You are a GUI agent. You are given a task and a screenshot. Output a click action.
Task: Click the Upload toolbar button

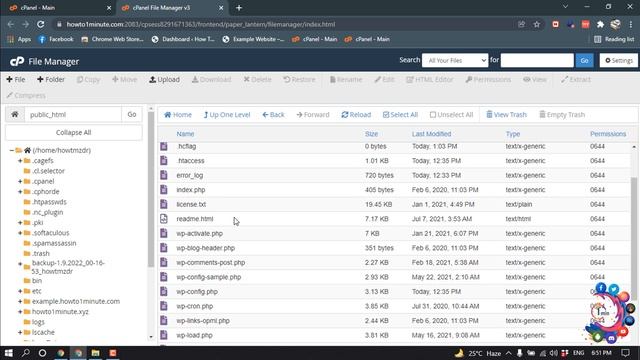(x=164, y=80)
